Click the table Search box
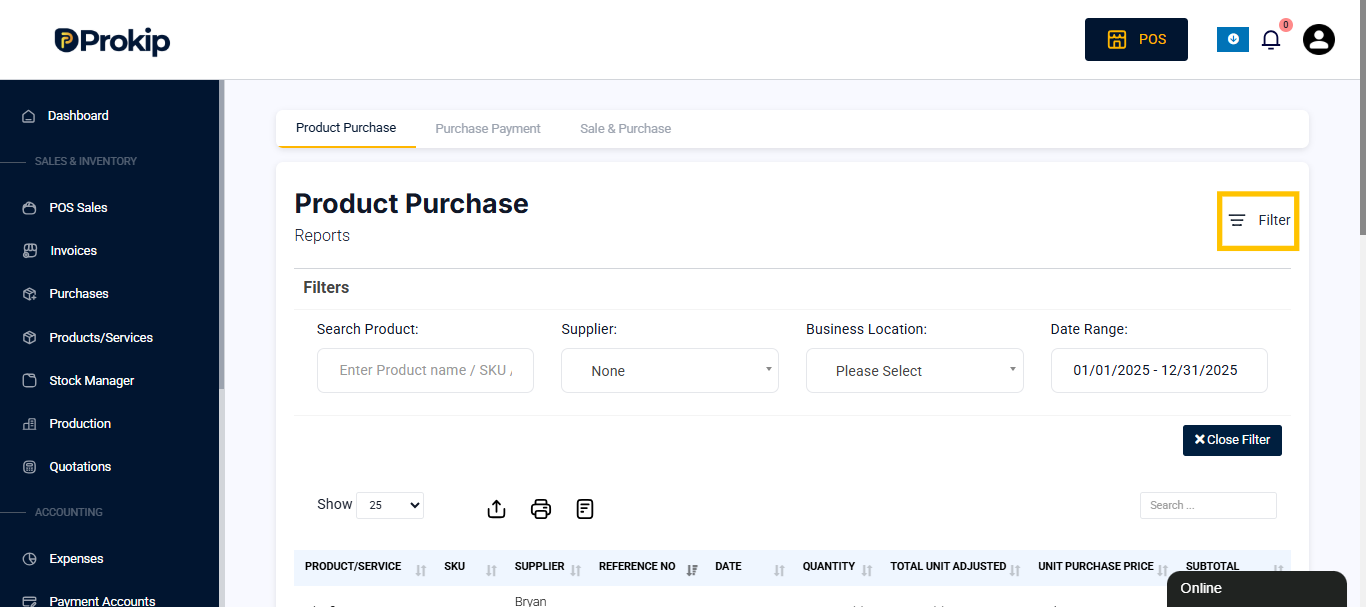 pyautogui.click(x=1208, y=505)
